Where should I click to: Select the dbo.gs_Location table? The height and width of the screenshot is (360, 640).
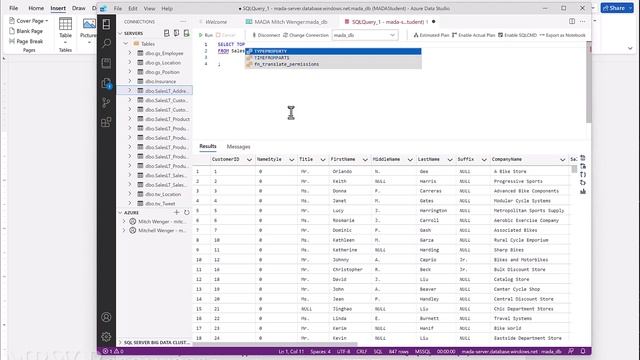click(x=163, y=62)
